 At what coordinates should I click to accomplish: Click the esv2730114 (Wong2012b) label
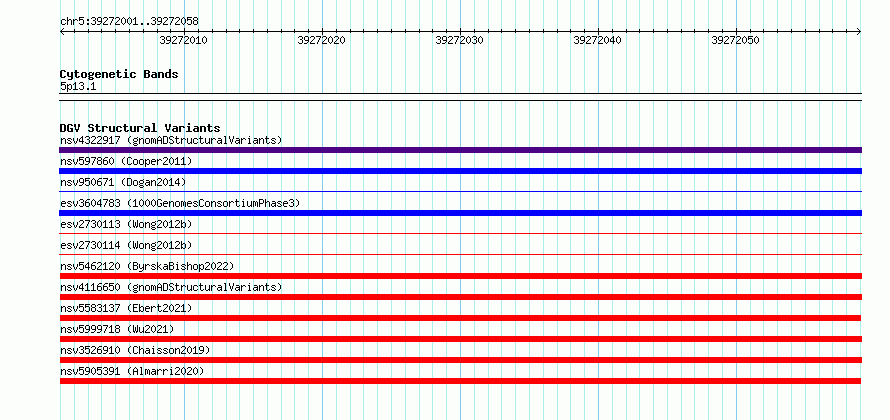tap(126, 245)
